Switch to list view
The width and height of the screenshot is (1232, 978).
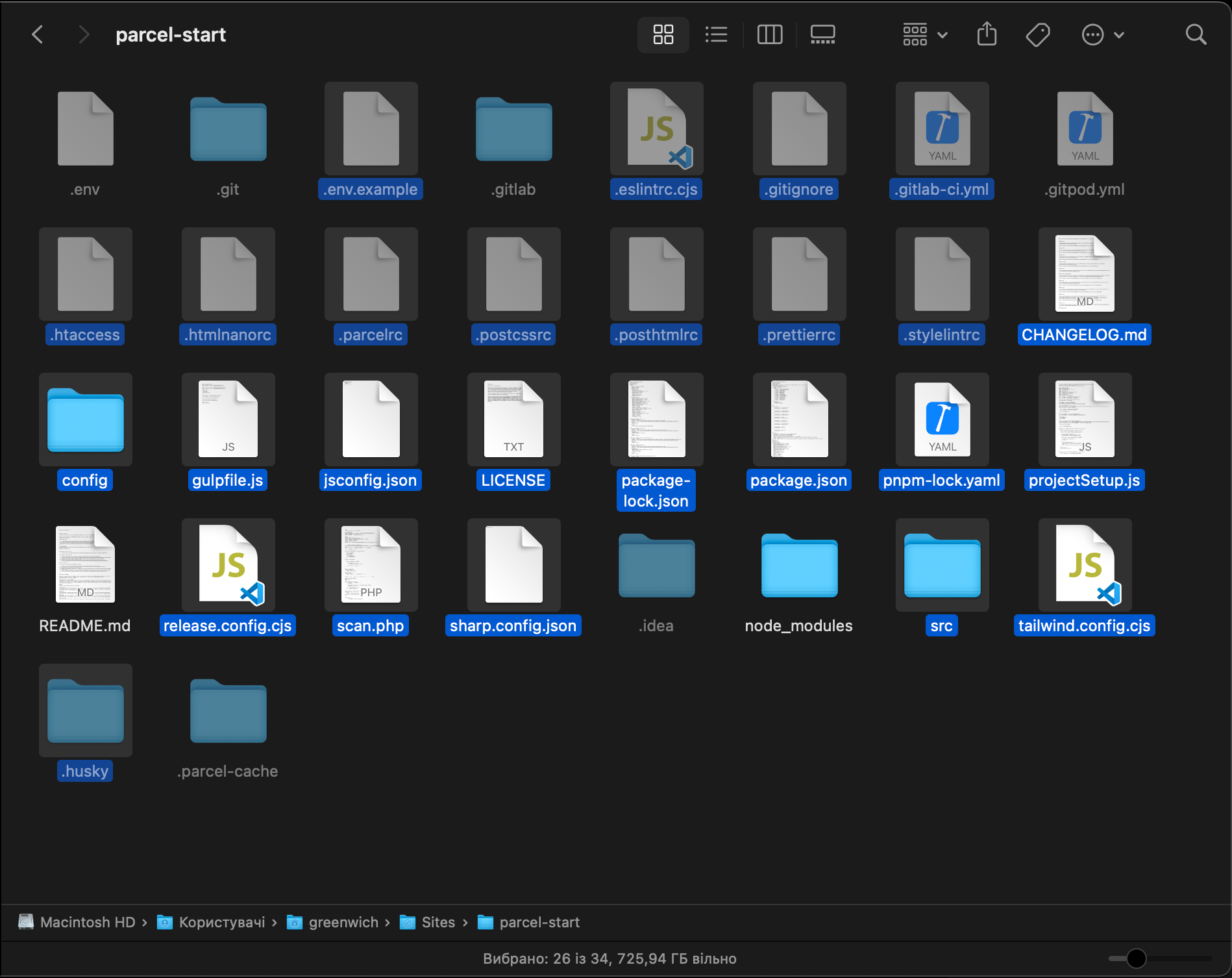[x=716, y=34]
